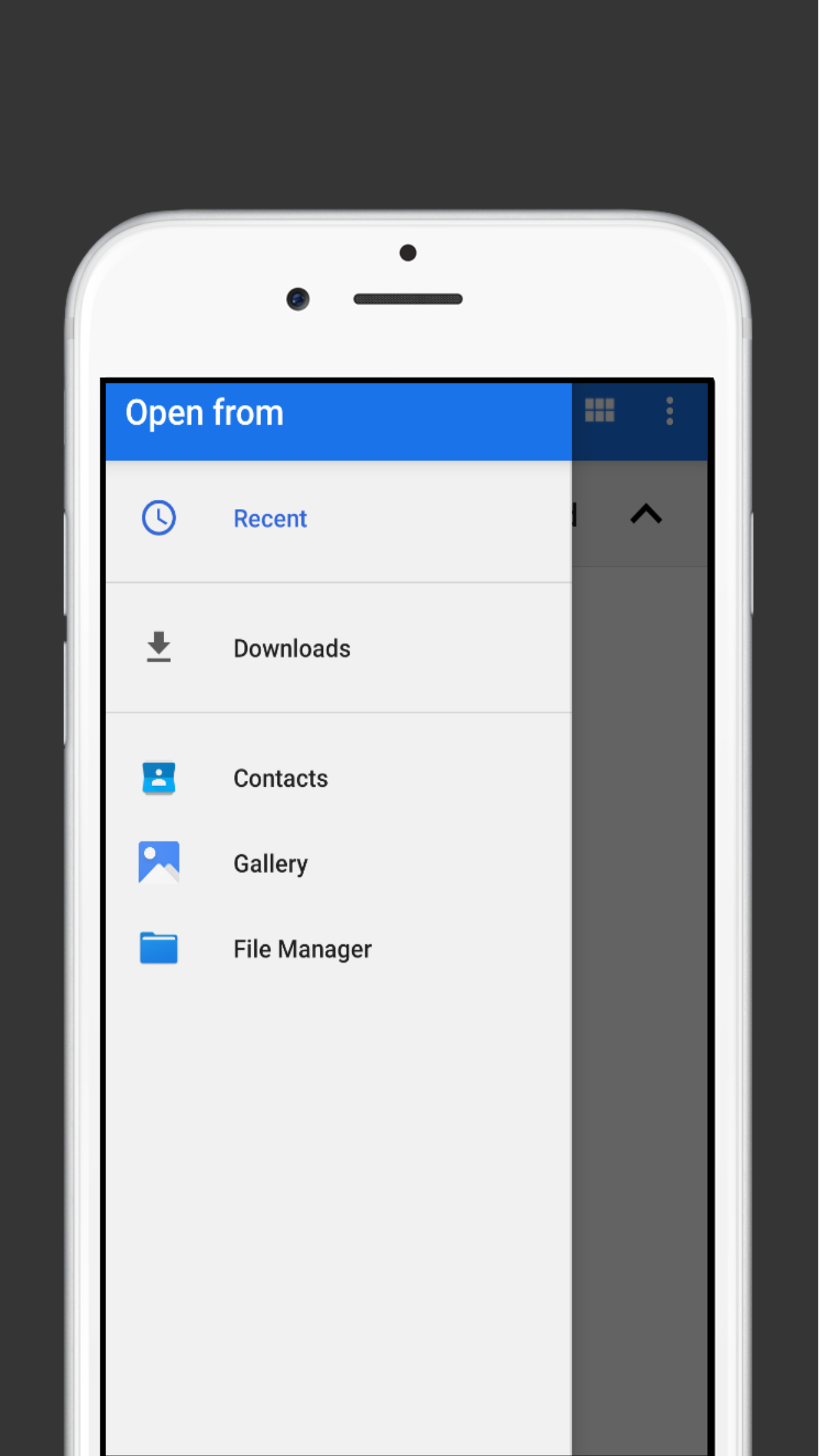The image size is (819, 1456).
Task: Click the blue File Manager folder icon
Action: click(159, 948)
